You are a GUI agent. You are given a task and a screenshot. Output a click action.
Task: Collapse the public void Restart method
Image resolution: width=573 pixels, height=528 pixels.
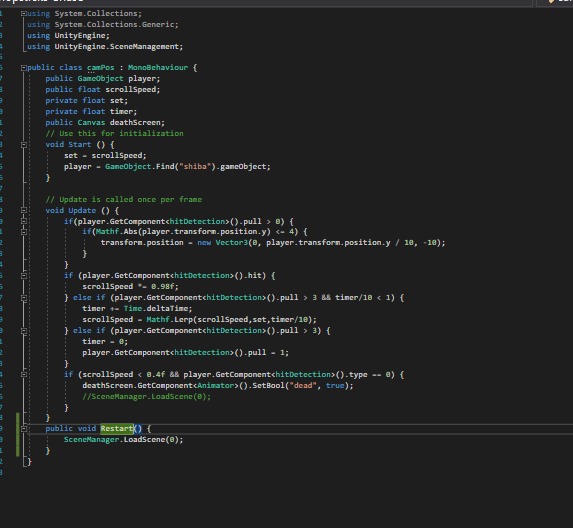24,429
